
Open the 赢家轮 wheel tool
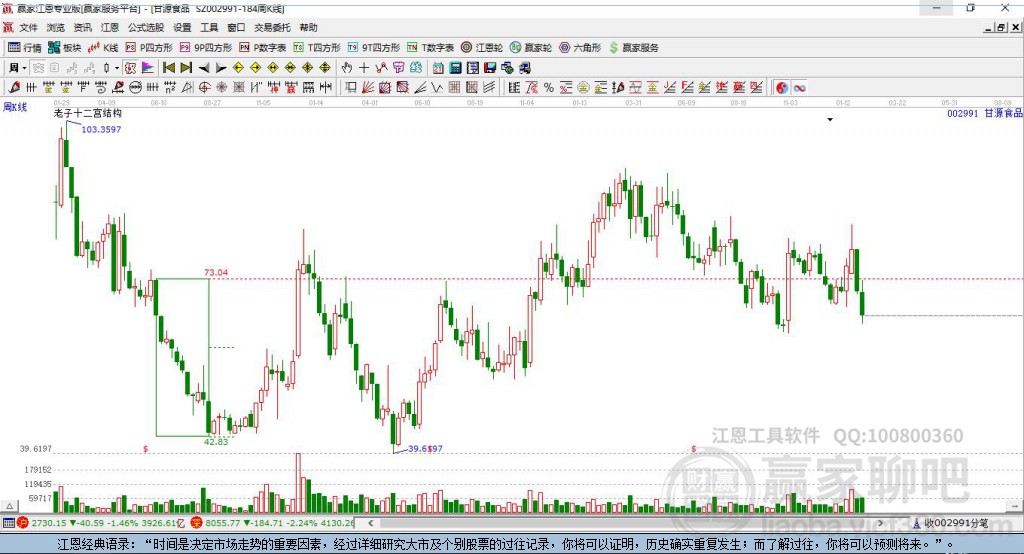(x=531, y=48)
